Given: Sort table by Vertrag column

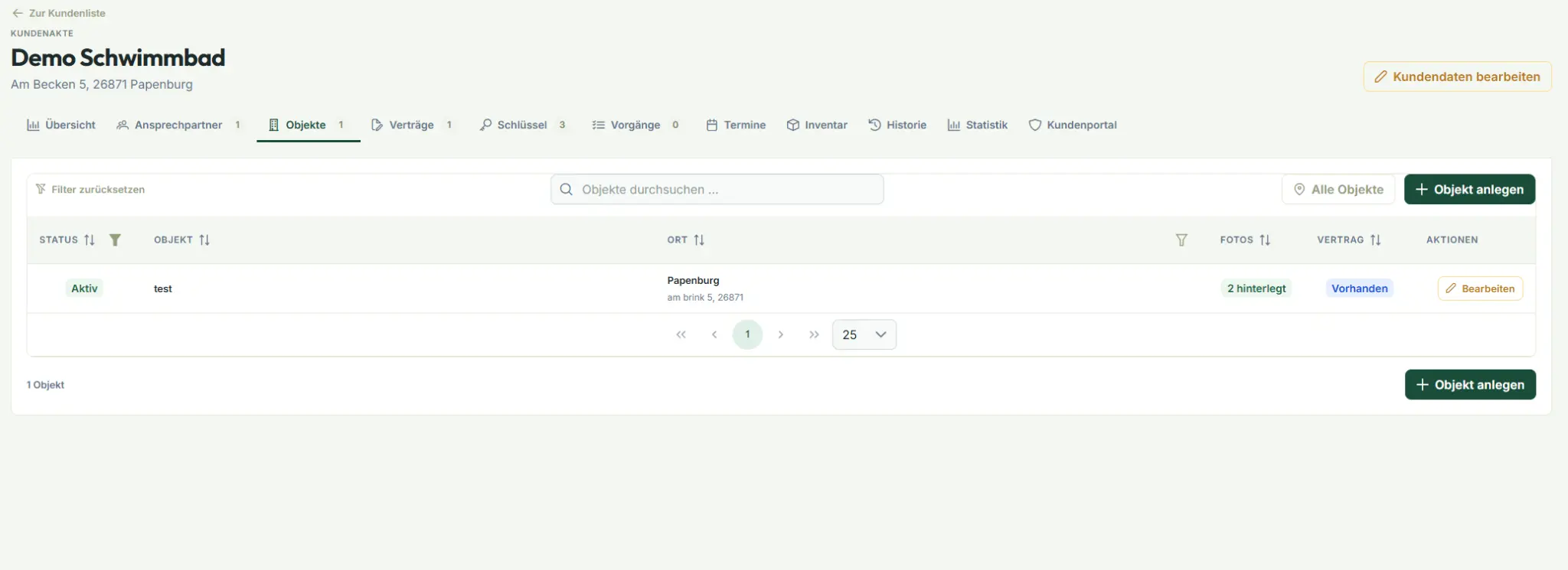Looking at the screenshot, I should click(x=1376, y=240).
